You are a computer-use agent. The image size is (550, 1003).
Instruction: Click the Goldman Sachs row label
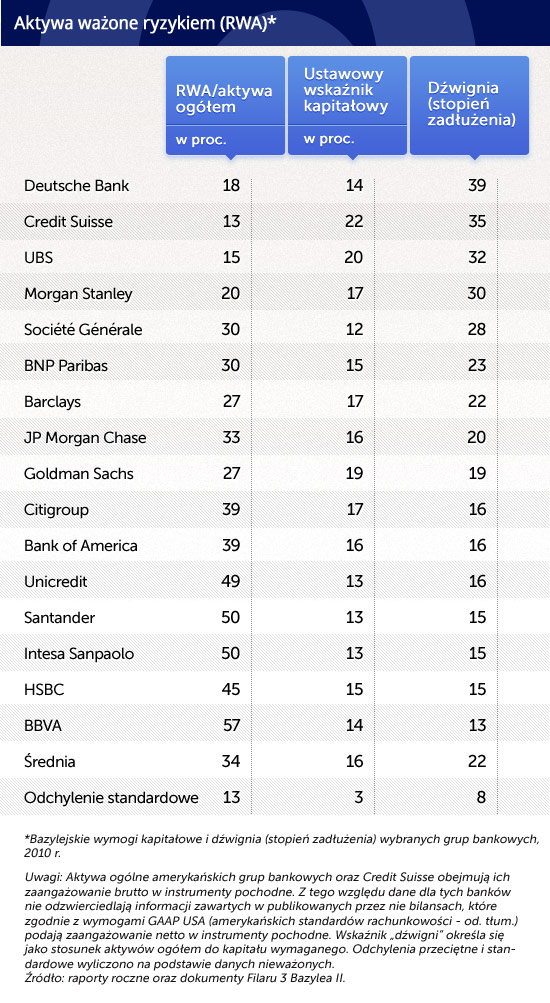pyautogui.click(x=79, y=473)
